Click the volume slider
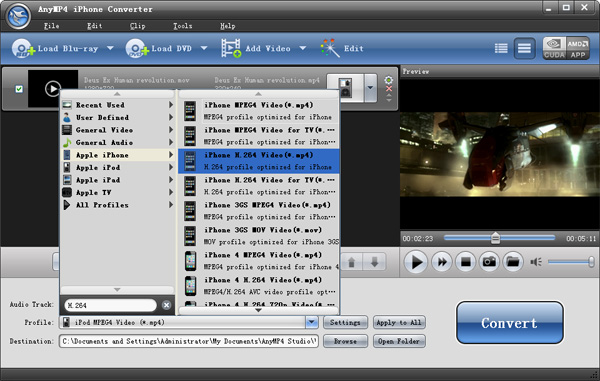The height and width of the screenshot is (381, 600). tap(571, 262)
